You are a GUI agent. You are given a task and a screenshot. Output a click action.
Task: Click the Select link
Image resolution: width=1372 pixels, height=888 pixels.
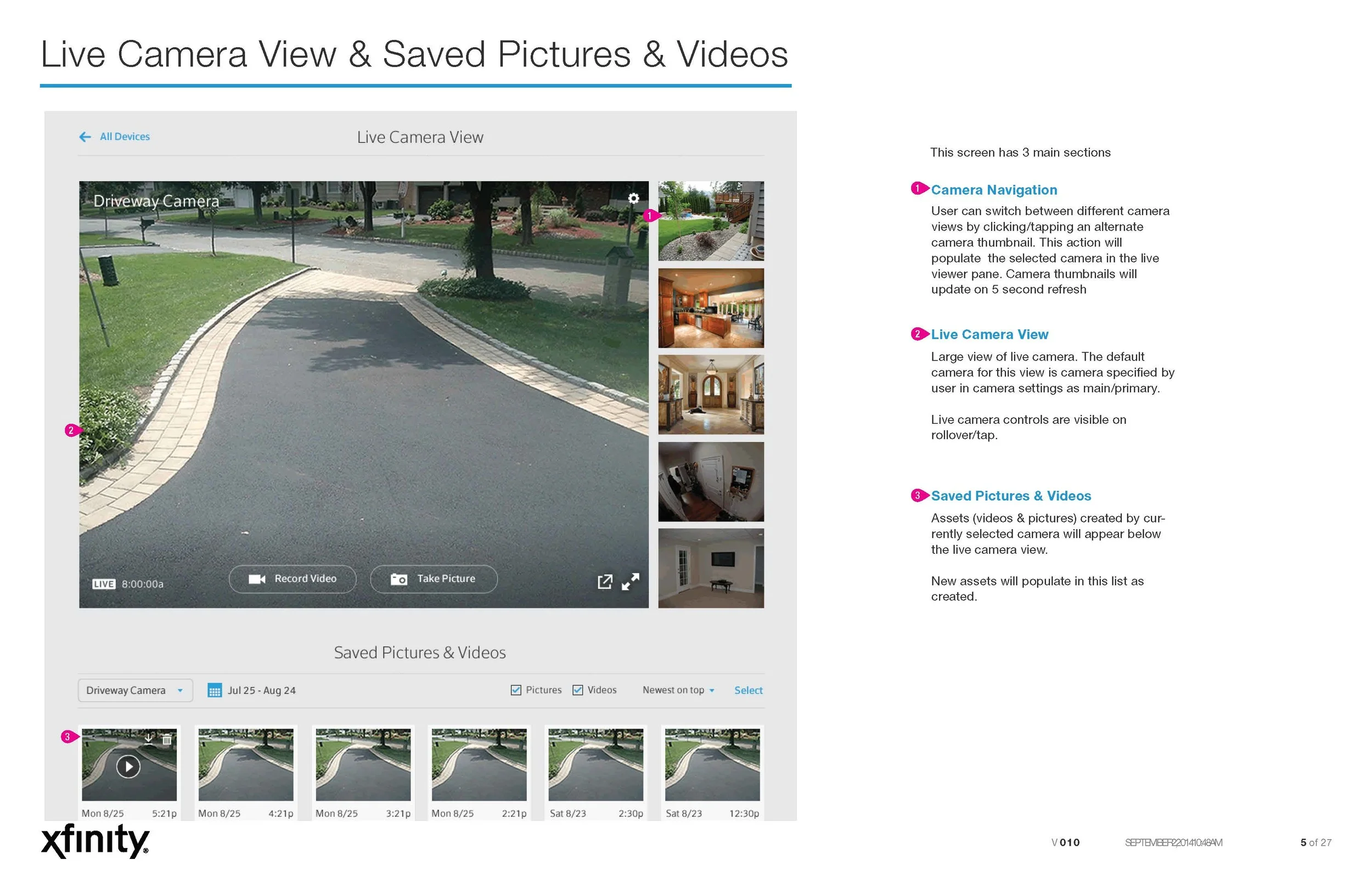point(747,690)
